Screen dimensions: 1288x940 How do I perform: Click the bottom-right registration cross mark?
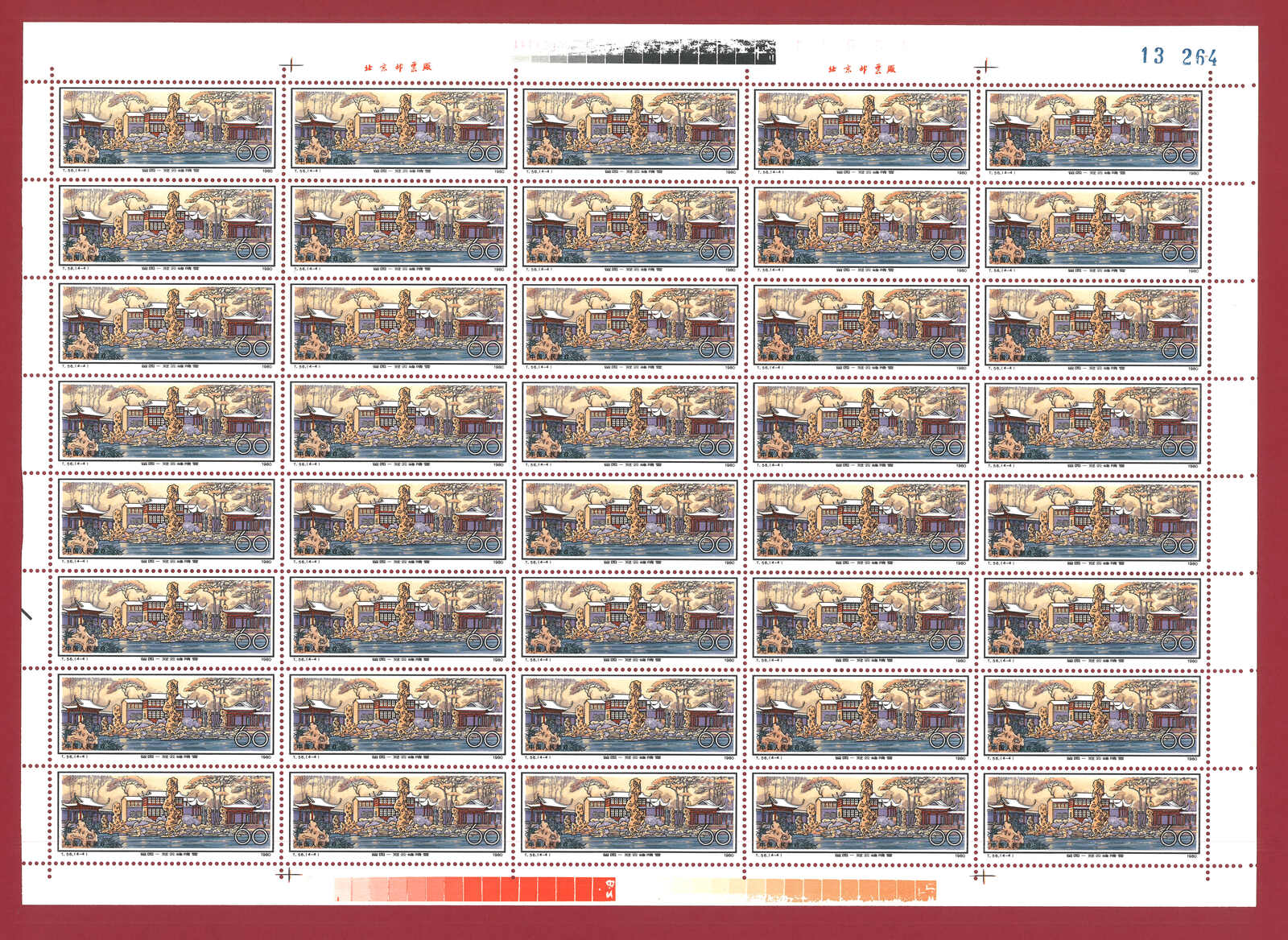tap(984, 875)
